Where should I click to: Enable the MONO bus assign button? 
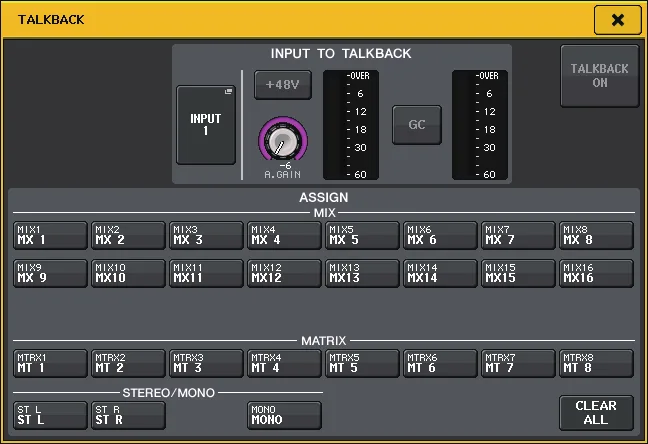(x=284, y=415)
